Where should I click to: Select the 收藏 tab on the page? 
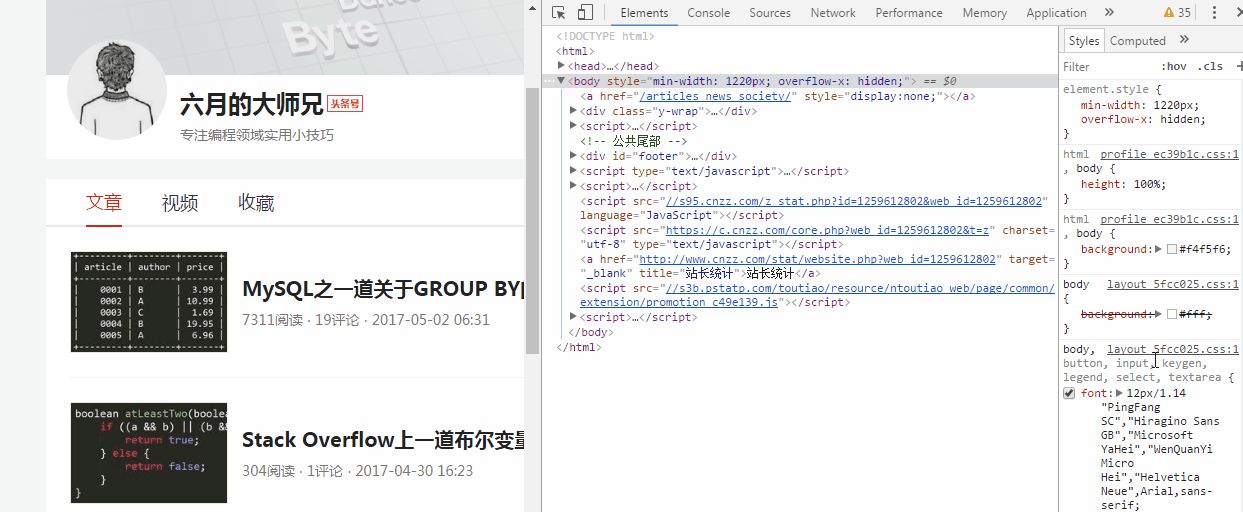point(256,203)
